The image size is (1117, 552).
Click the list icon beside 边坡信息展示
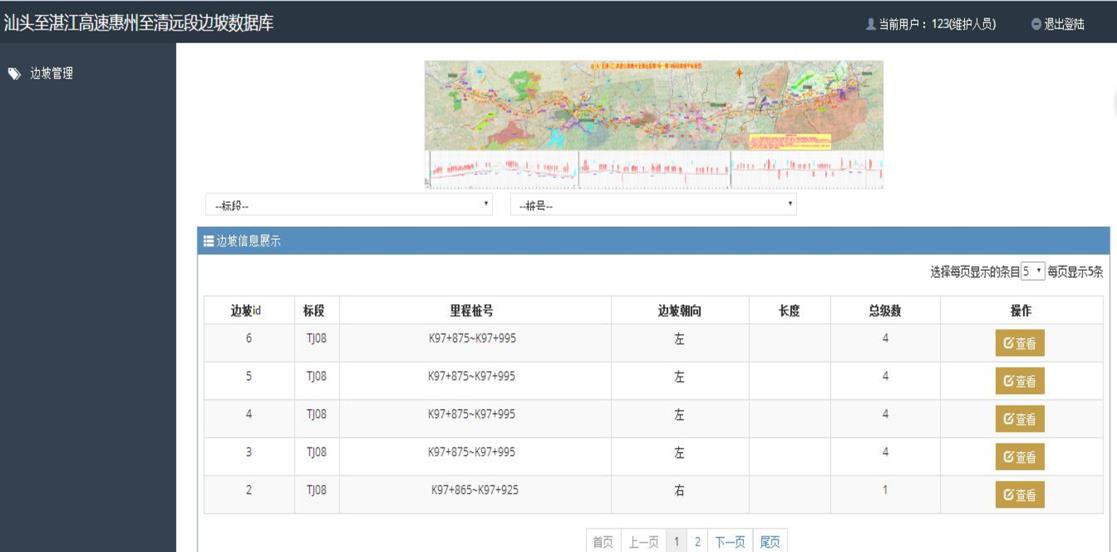click(209, 241)
